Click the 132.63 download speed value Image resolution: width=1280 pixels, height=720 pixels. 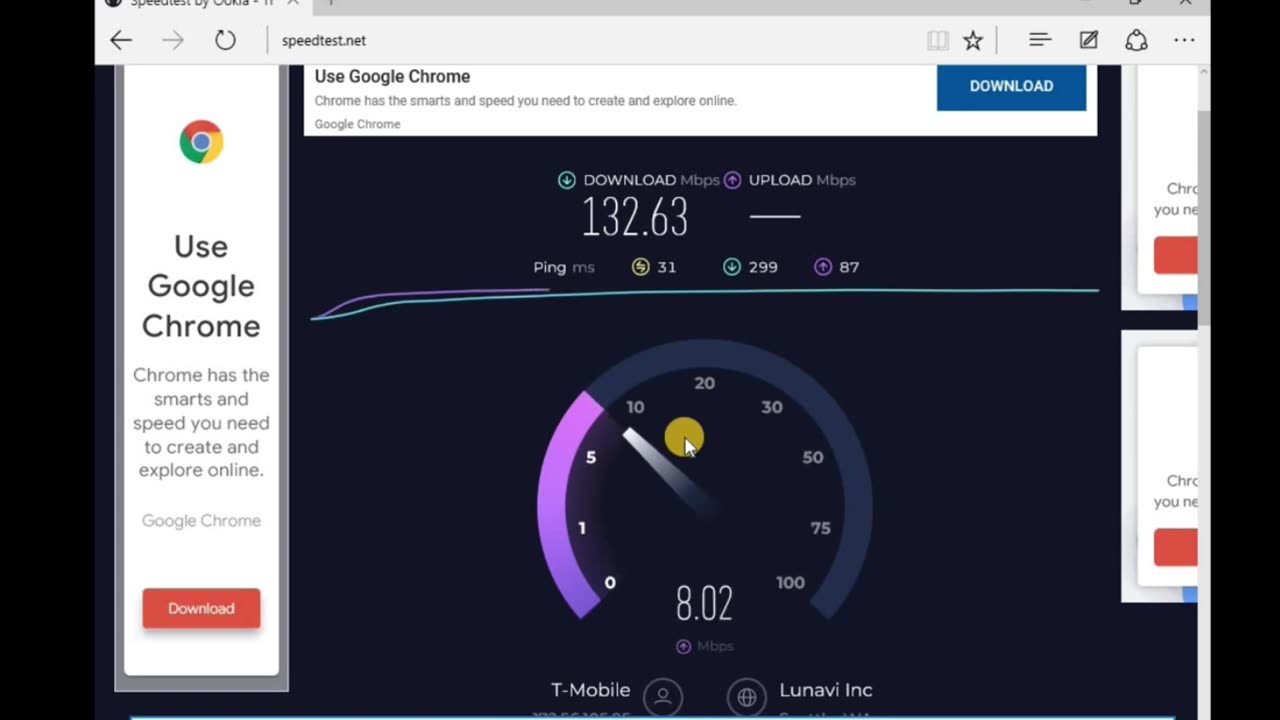[635, 217]
